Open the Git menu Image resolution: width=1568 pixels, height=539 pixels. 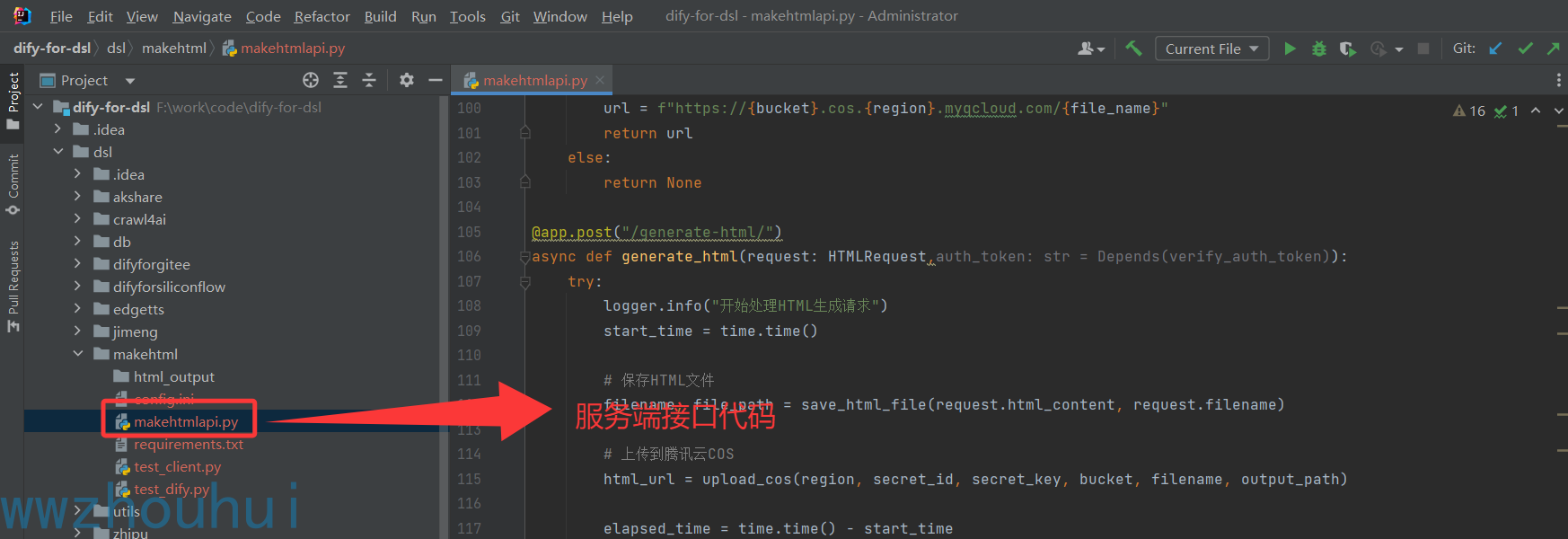pos(510,16)
